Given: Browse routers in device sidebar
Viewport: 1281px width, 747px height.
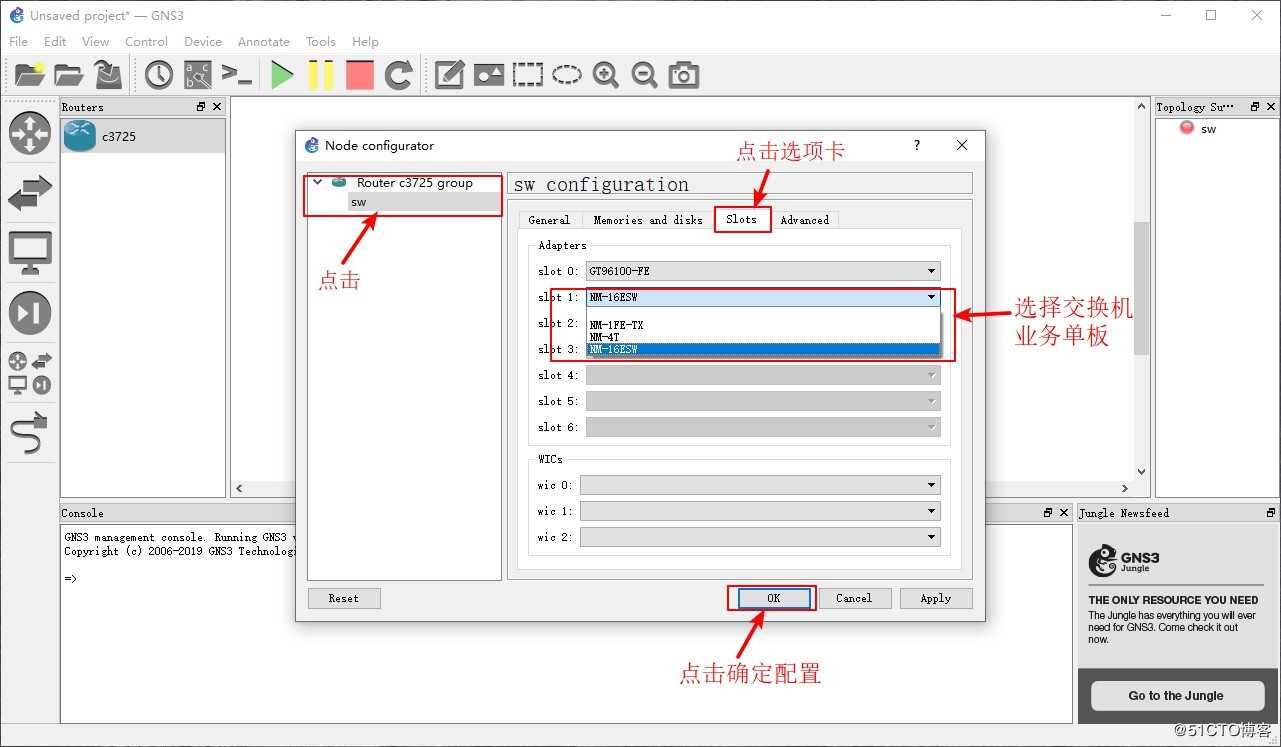Looking at the screenshot, I should click(x=30, y=134).
